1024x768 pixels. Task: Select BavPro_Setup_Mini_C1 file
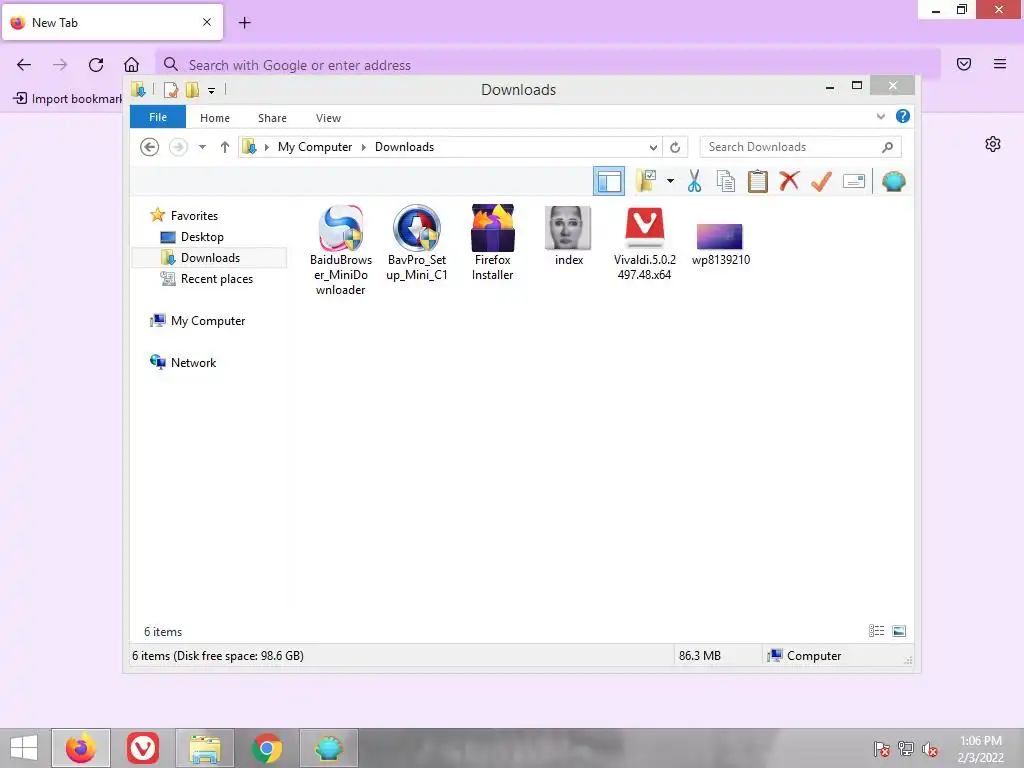(417, 243)
